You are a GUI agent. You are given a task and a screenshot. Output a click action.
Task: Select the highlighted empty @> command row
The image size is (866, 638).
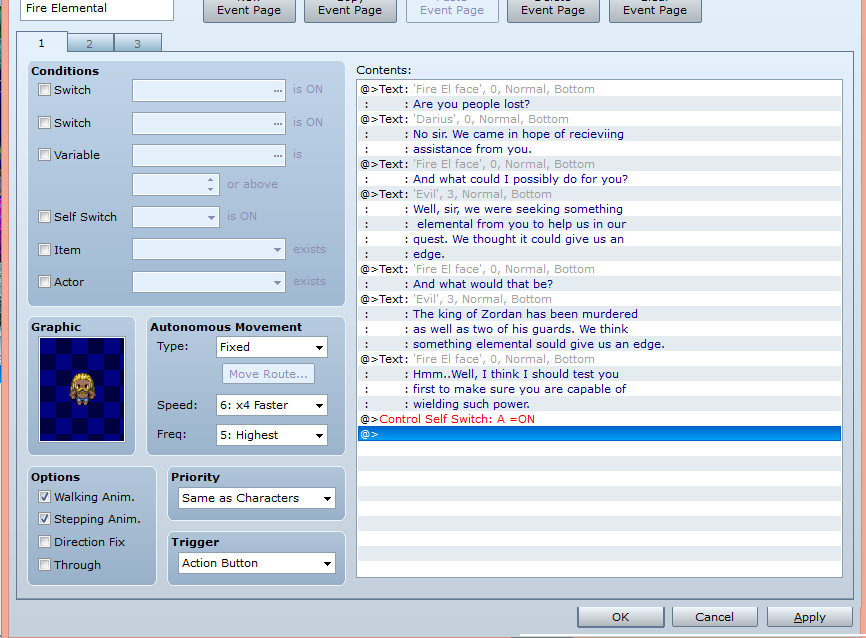click(599, 434)
